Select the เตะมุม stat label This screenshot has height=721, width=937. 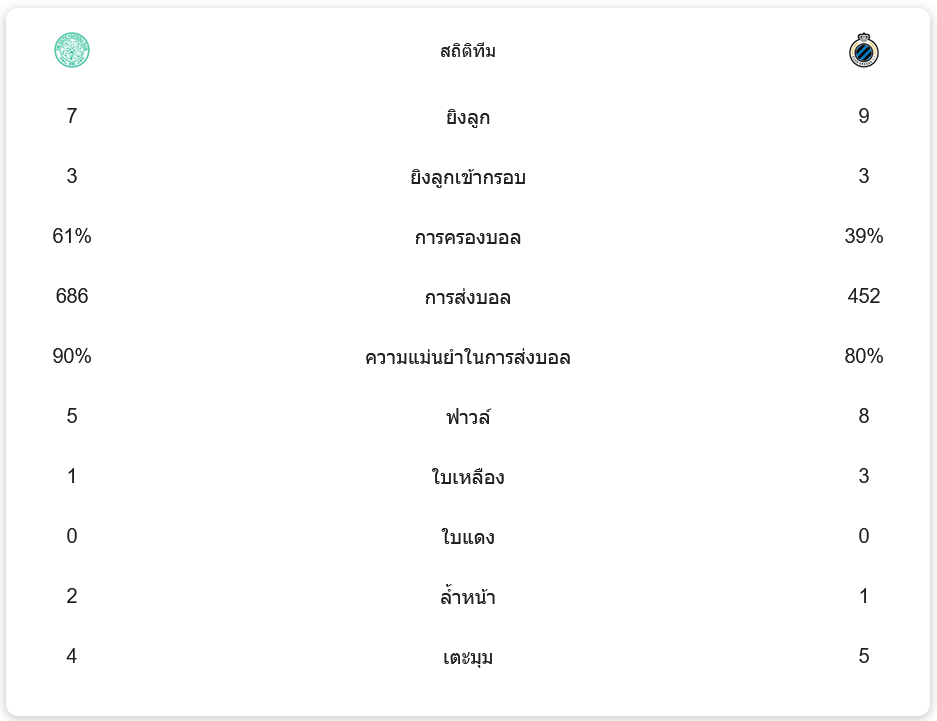468,658
